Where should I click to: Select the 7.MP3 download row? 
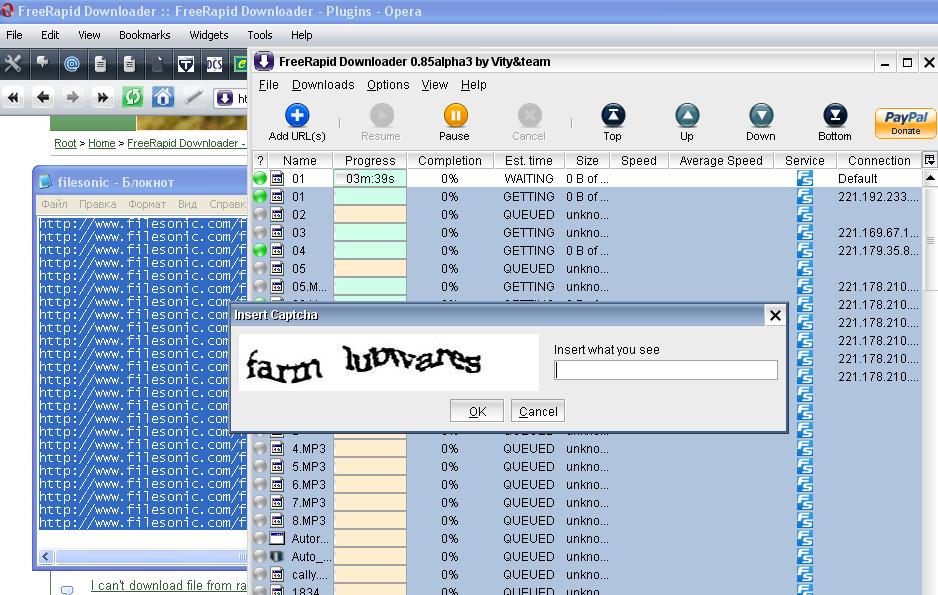click(308, 502)
